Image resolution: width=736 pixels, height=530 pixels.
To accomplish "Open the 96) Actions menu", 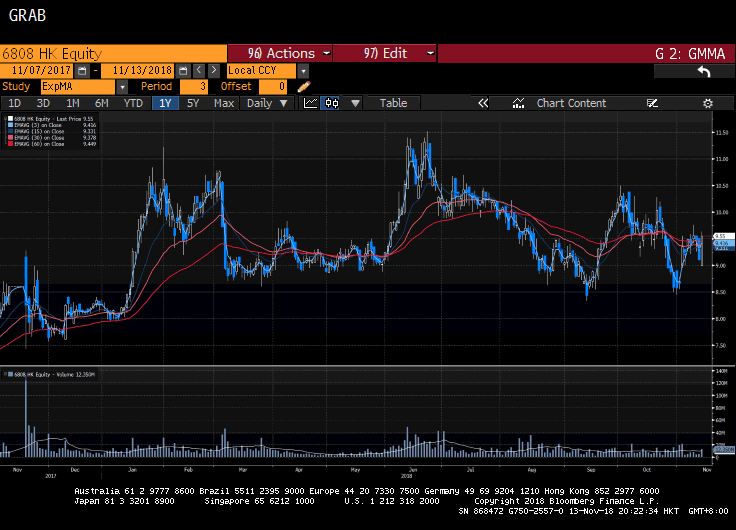I will [x=280, y=53].
